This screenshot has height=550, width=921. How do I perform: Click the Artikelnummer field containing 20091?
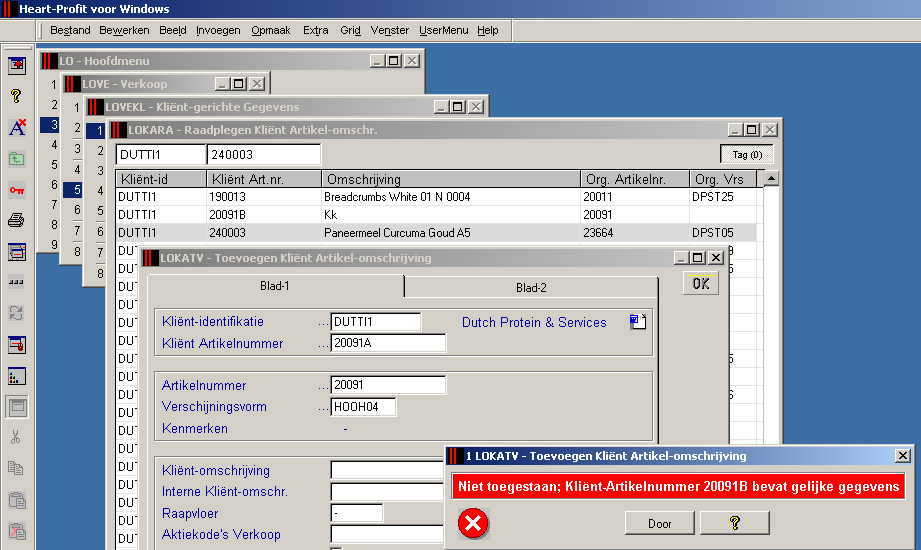[x=388, y=385]
